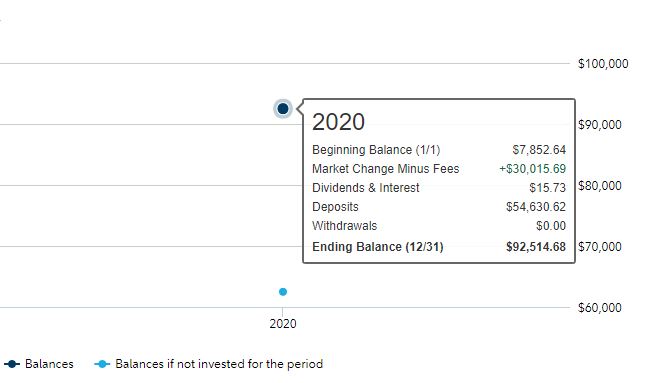This screenshot has height=383, width=654.
Task: Click the $92,514.68 ending balance value
Action: [x=536, y=247]
